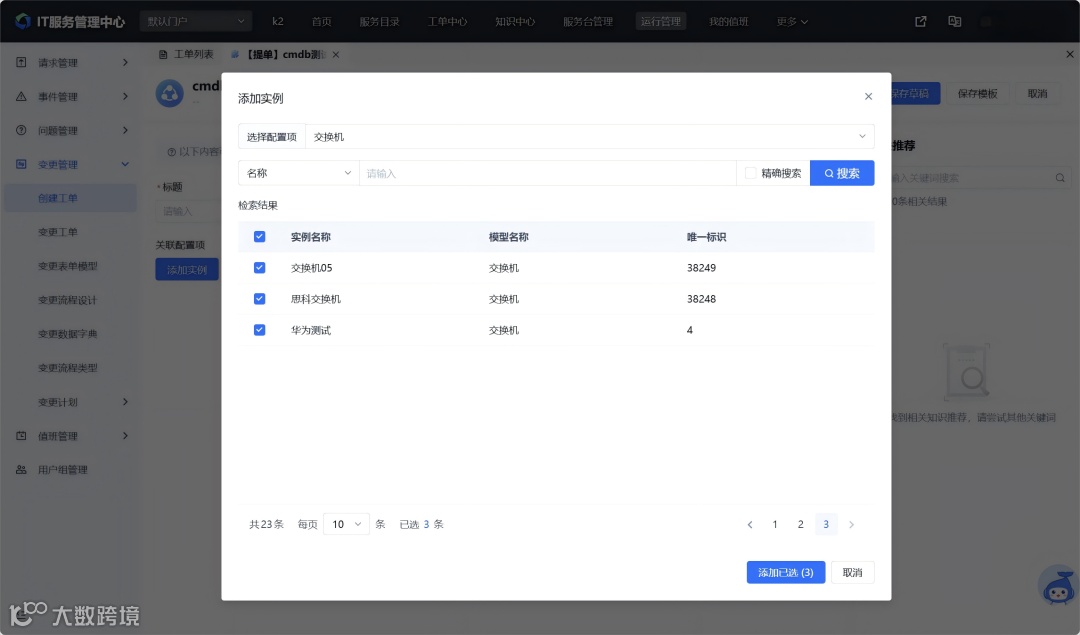Open the 服务台管理 navigation item
1080x635 pixels.
588,21
